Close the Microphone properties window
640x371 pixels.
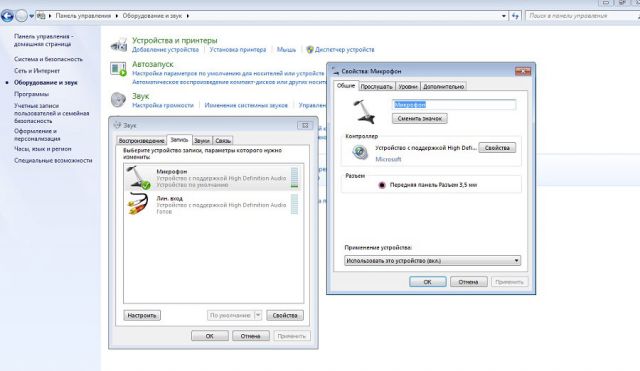pyautogui.click(x=523, y=71)
